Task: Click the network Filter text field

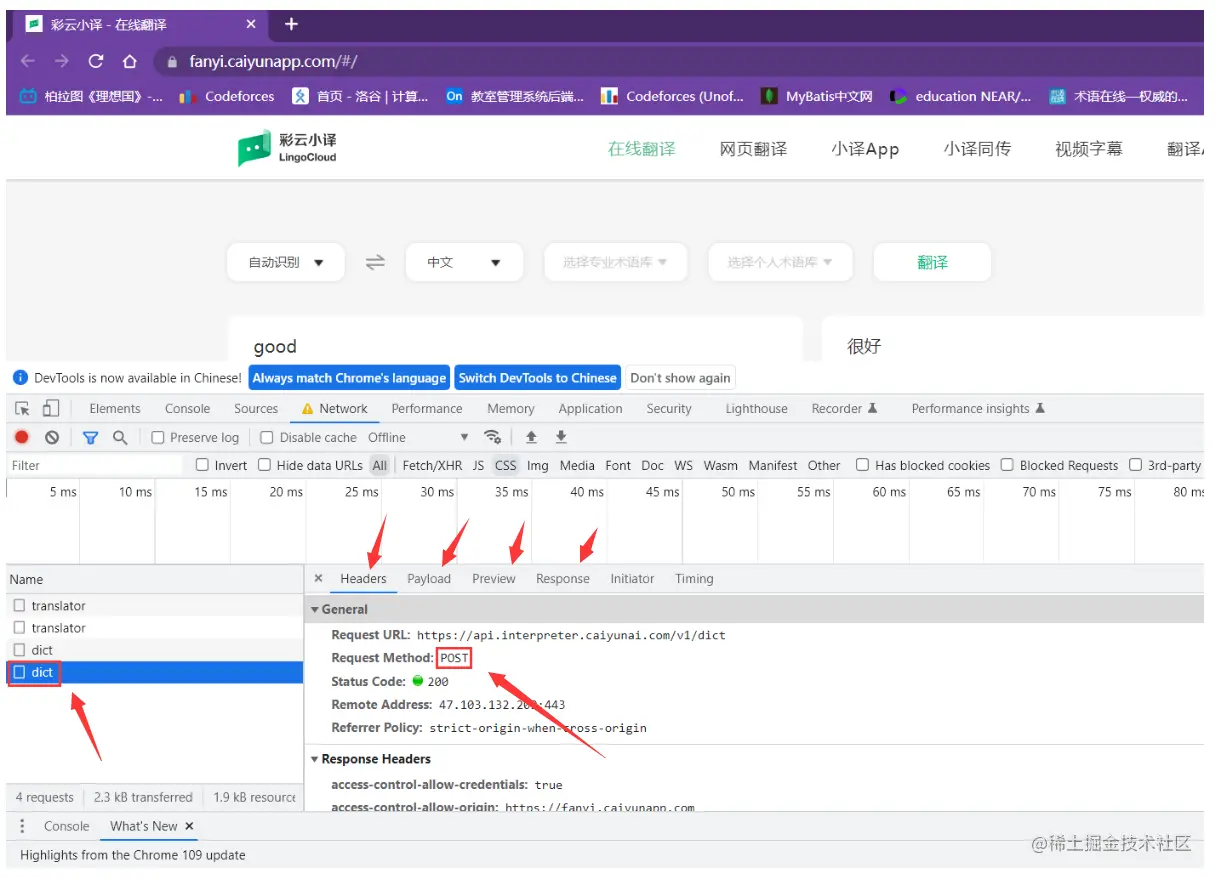Action: pos(95,465)
